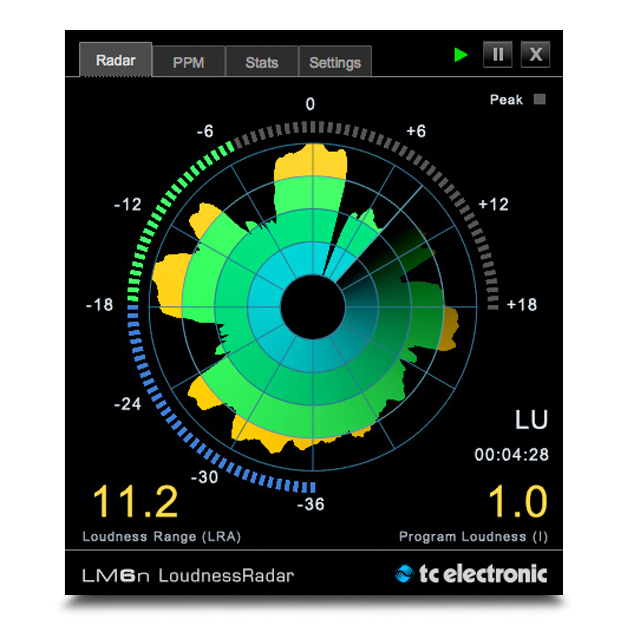Click the 00:04:28 elapsed time readout
Screen dimensions: 630x630
(x=511, y=455)
